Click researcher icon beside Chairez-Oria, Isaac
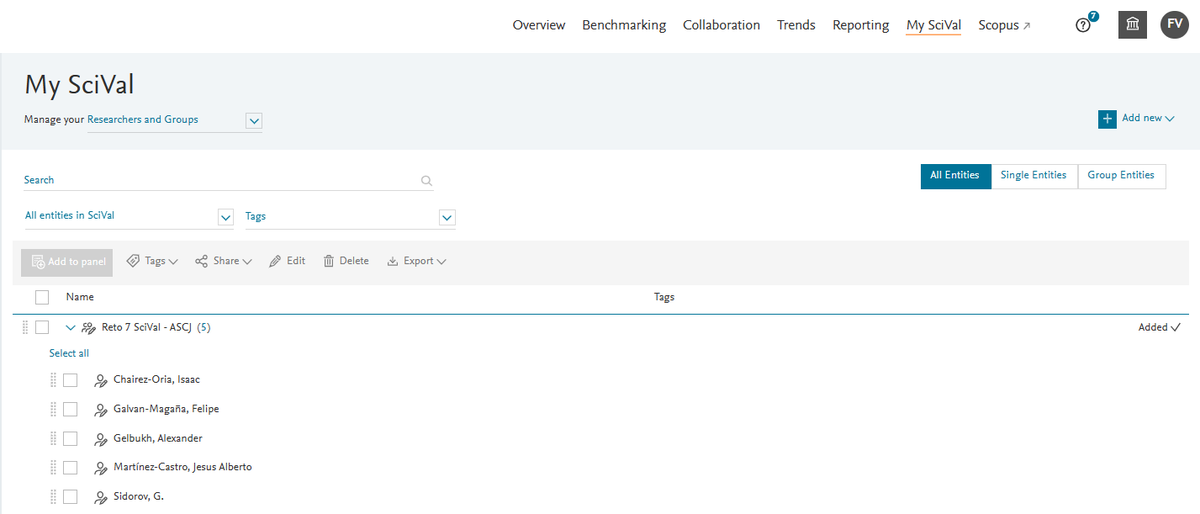Viewport: 1200px width, 514px height. click(x=100, y=380)
